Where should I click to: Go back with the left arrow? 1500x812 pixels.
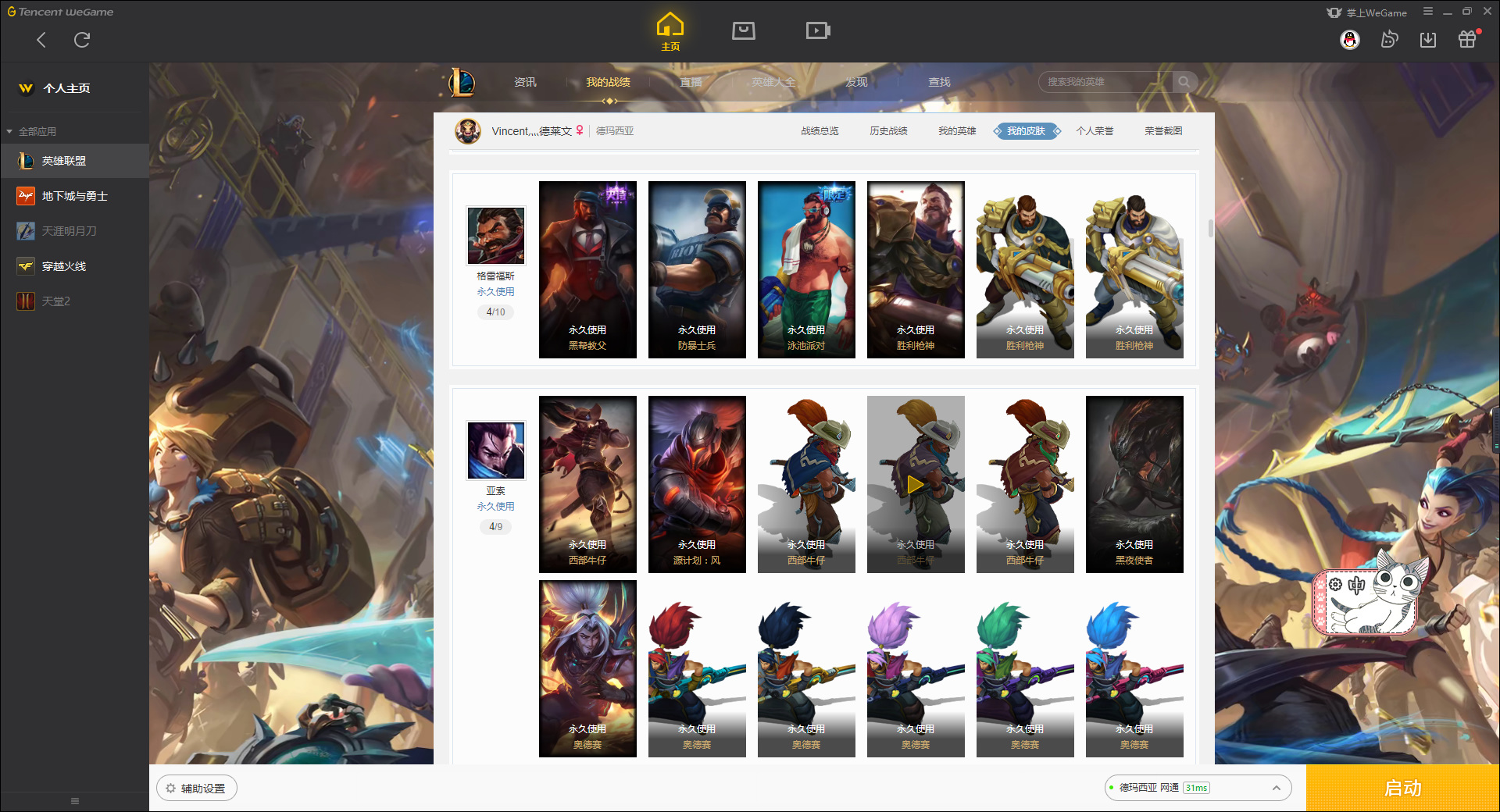pos(41,40)
